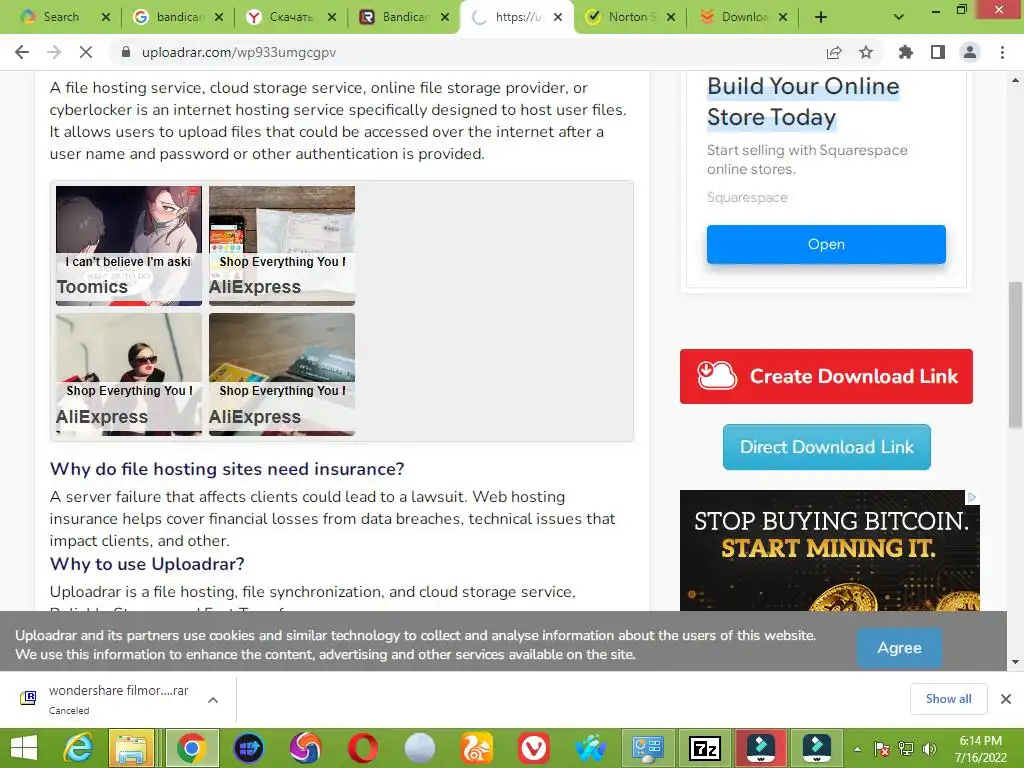Open AliExpress ad with phone image
The image size is (1024, 768).
tap(282, 246)
